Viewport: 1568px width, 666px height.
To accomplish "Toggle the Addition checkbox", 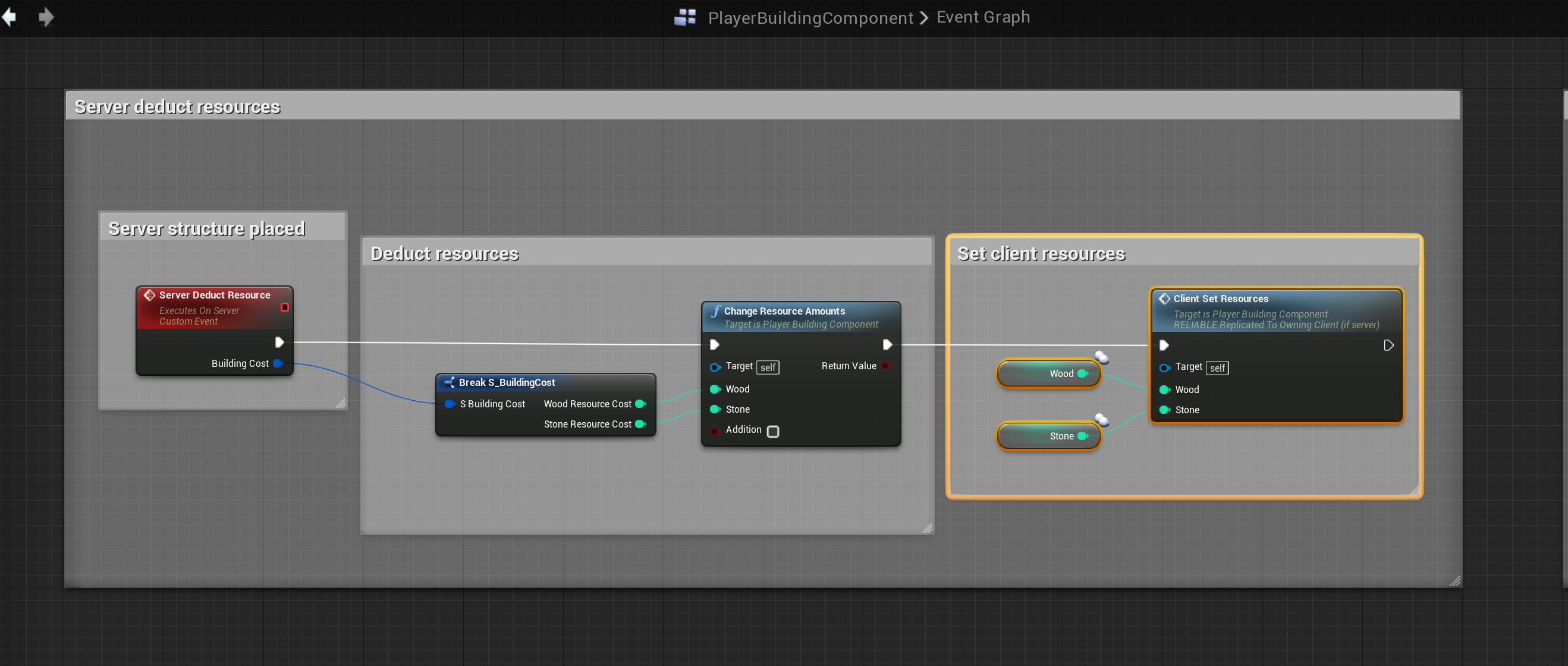I will [x=772, y=431].
